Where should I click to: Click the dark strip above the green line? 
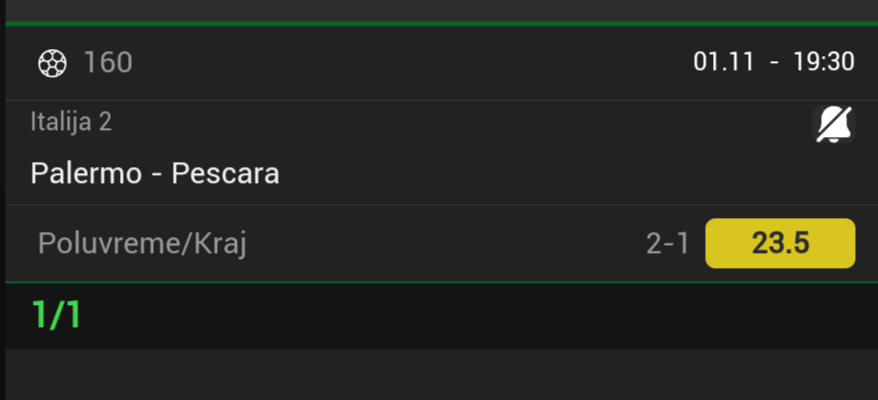(439, 9)
